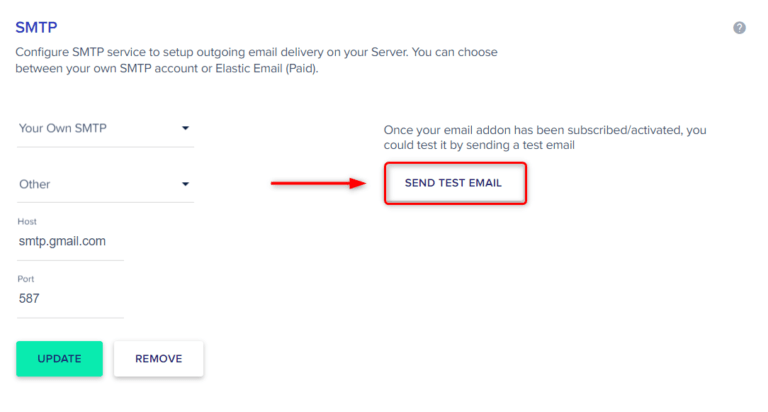Screen dimensions: 768x412
Task: Click the Port field showing 587
Action: [x=68, y=297]
